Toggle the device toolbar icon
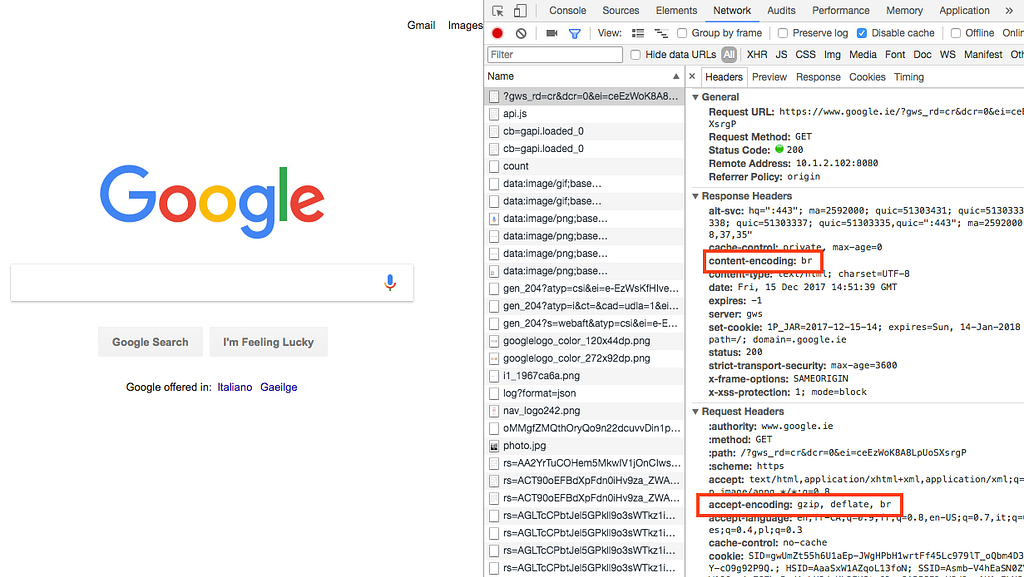The width and height of the screenshot is (1024, 577). pos(520,10)
